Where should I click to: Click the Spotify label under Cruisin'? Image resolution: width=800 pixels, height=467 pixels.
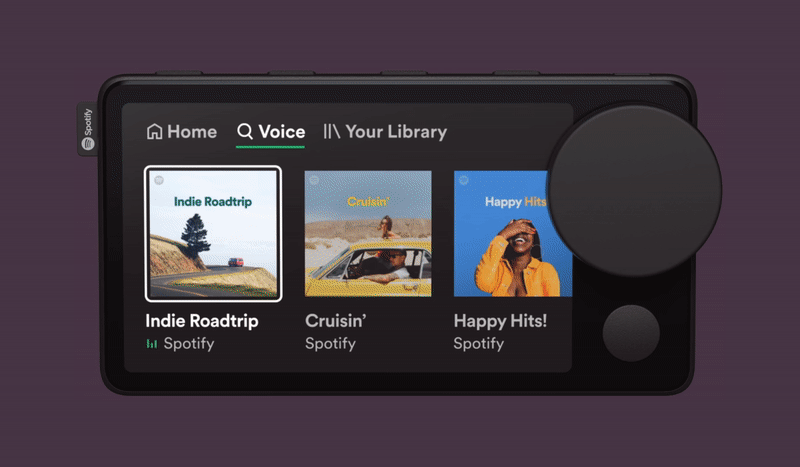[330, 343]
